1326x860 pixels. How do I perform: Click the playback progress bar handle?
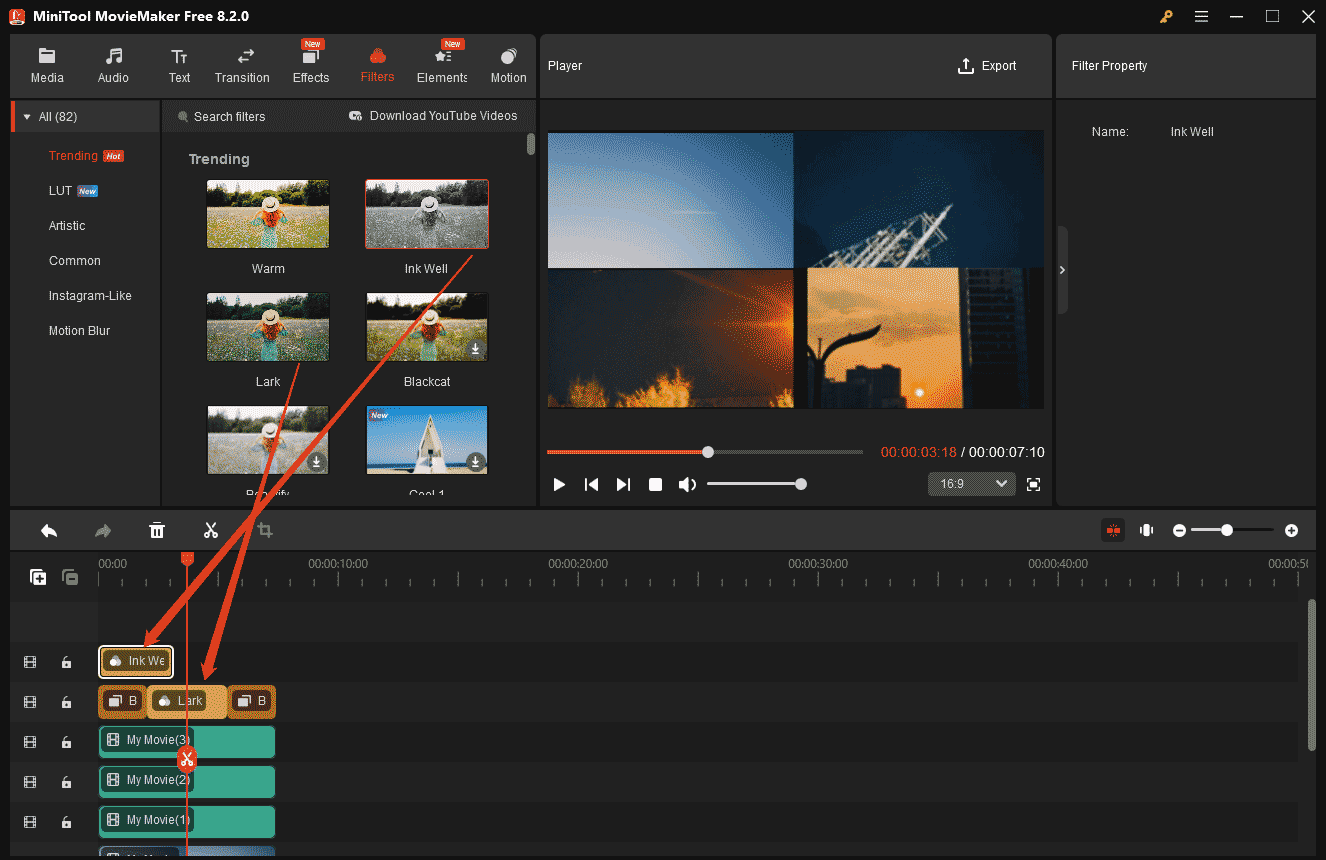[708, 452]
